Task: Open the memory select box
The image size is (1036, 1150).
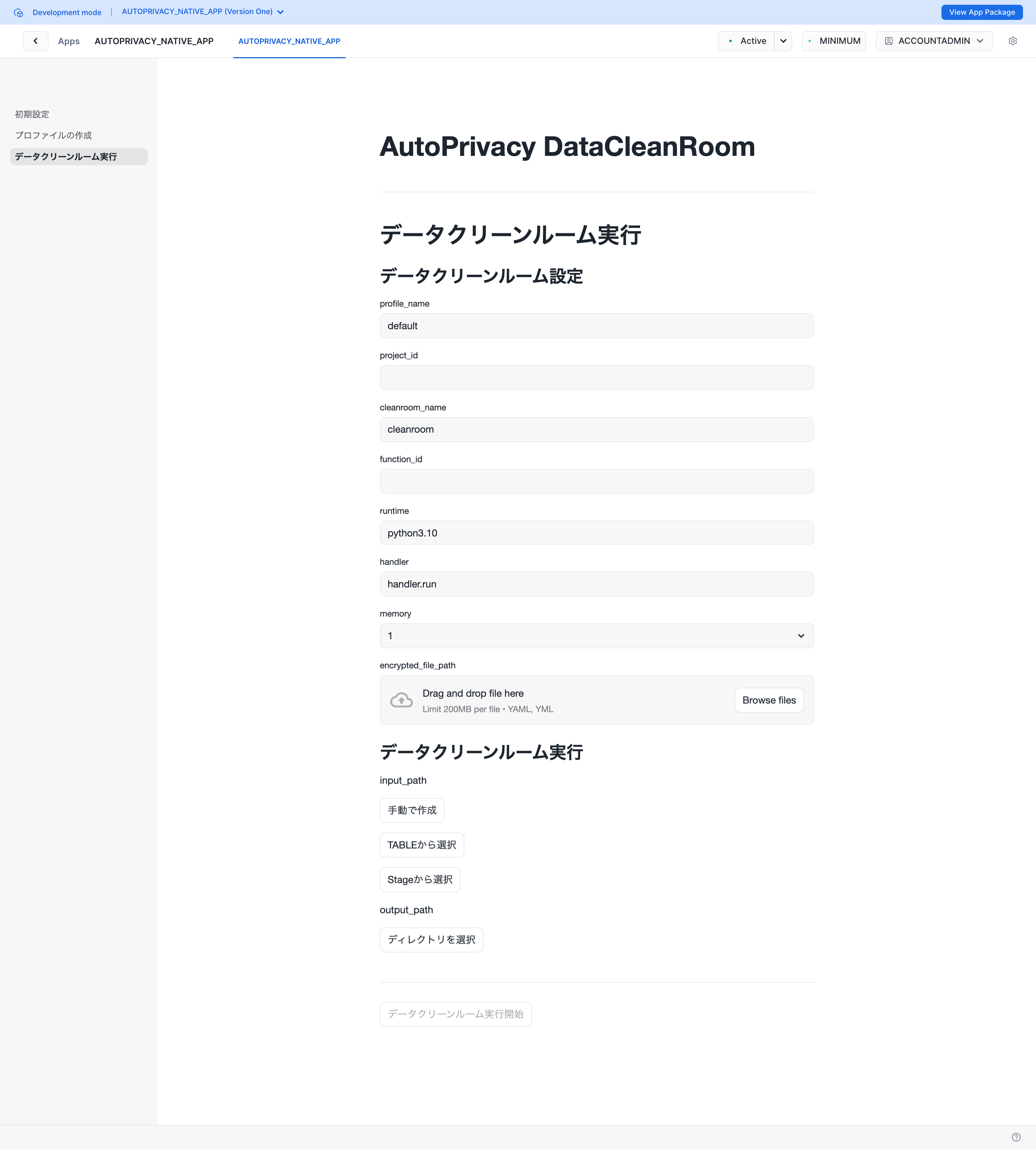Action: pos(596,636)
